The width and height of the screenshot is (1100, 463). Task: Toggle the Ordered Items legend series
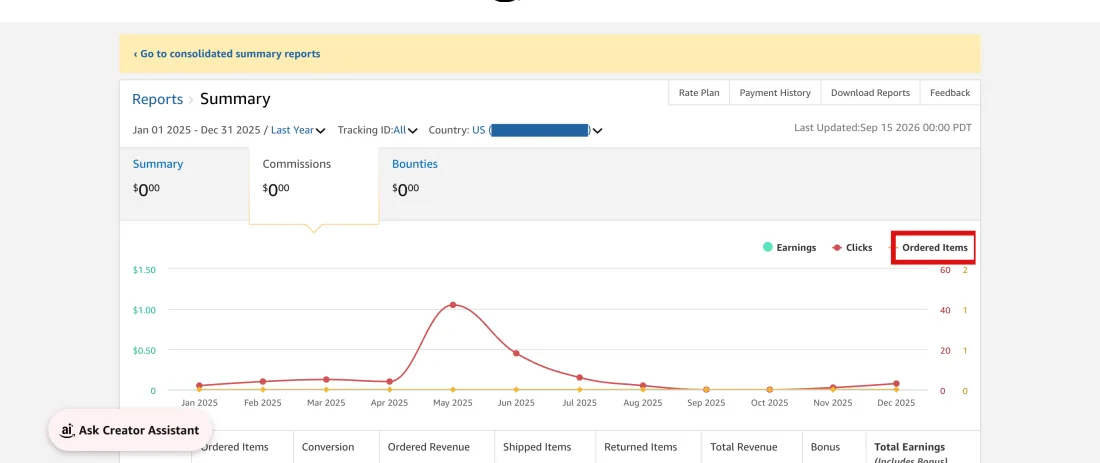point(932,248)
